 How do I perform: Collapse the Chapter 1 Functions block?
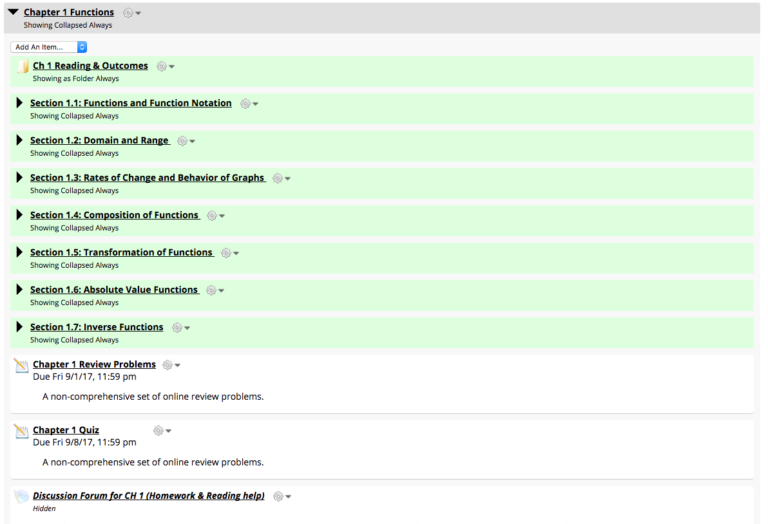point(13,13)
